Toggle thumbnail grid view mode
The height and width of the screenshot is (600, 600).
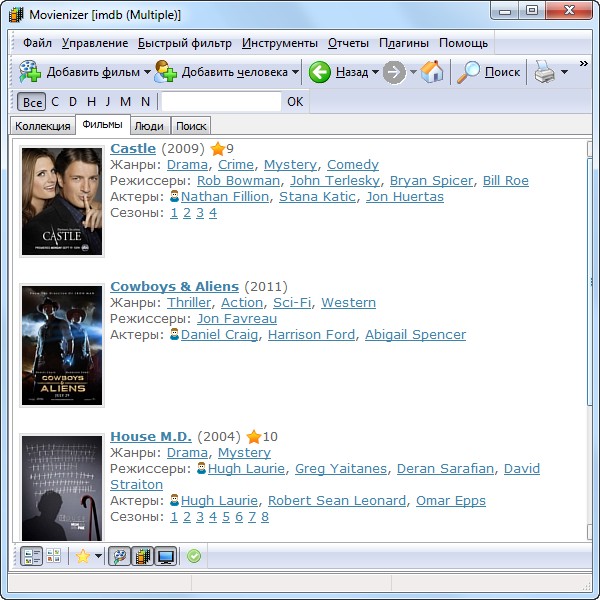point(53,556)
